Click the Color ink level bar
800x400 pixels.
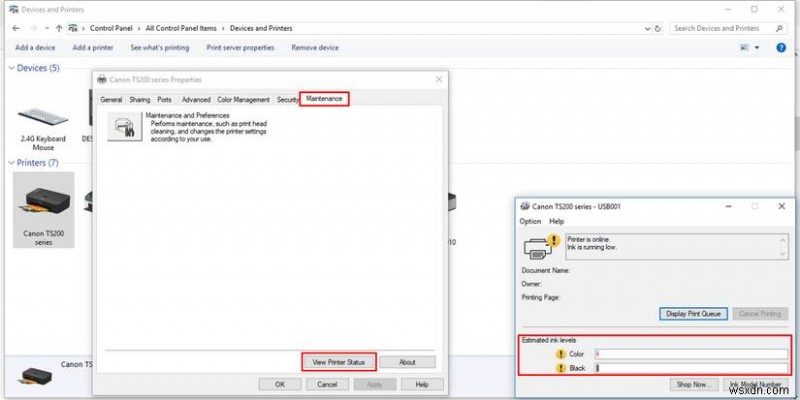coord(691,354)
